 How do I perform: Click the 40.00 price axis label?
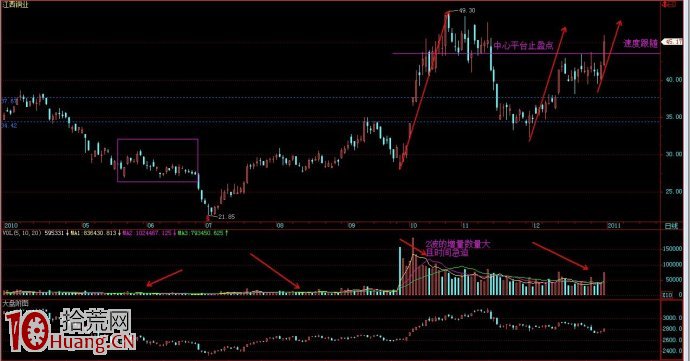(674, 80)
